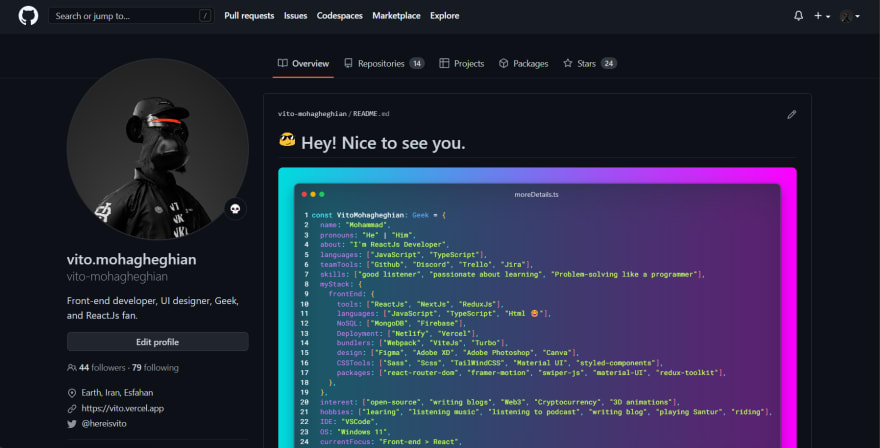Click the followers people icon
Viewport: 880px width, 448px height.
click(x=72, y=368)
